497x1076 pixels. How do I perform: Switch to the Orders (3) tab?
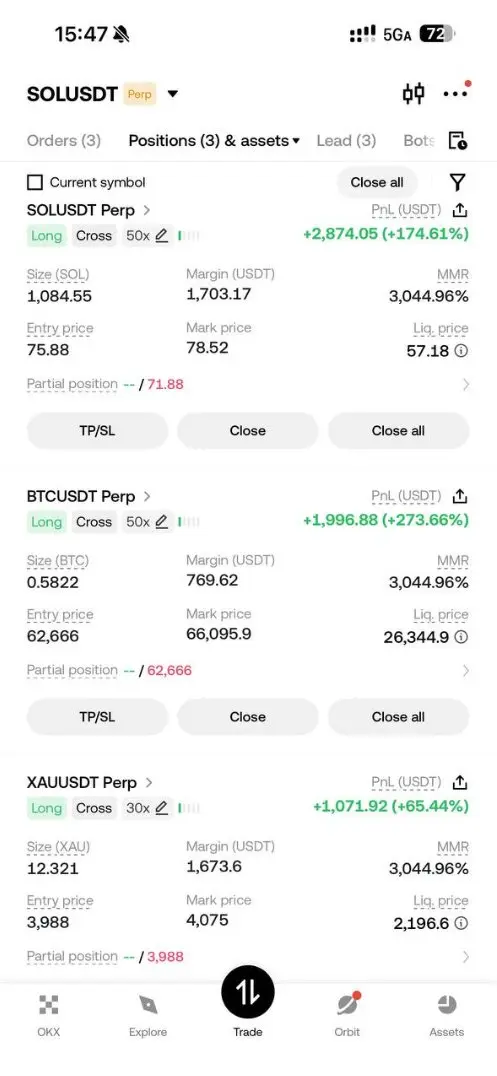pos(64,141)
